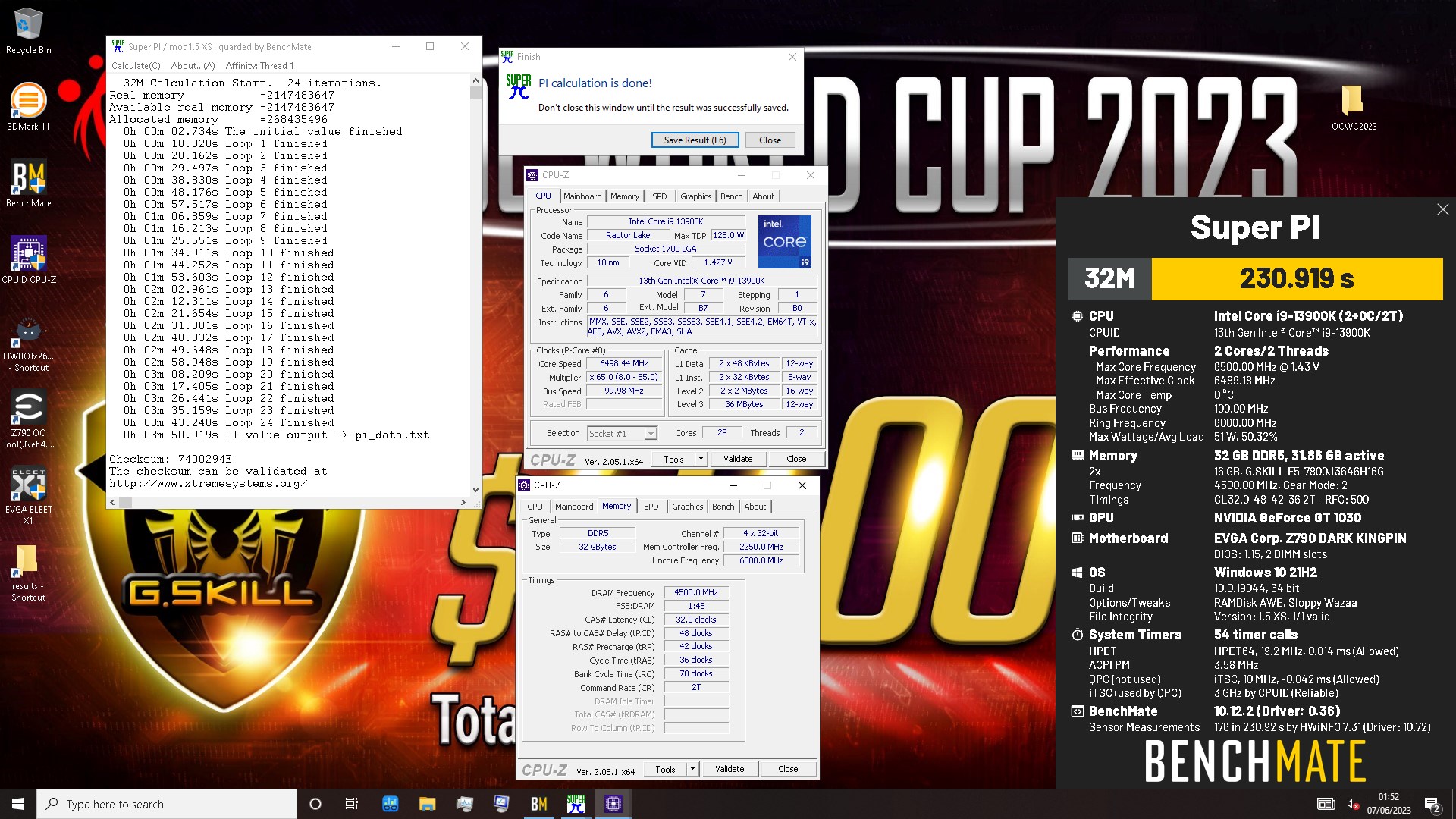Screen dimensions: 1456x819
Task: Open the notification center icon
Action: [1432, 804]
